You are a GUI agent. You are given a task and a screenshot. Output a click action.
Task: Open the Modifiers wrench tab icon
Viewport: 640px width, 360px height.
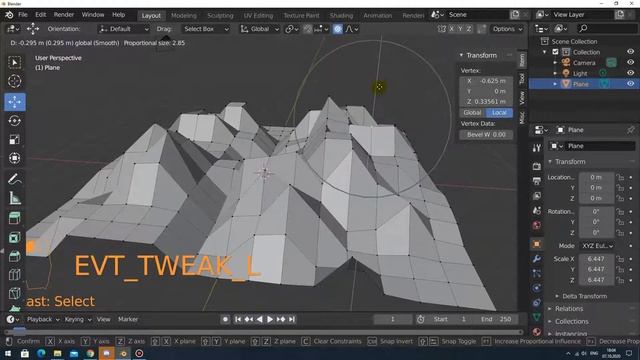click(x=537, y=259)
